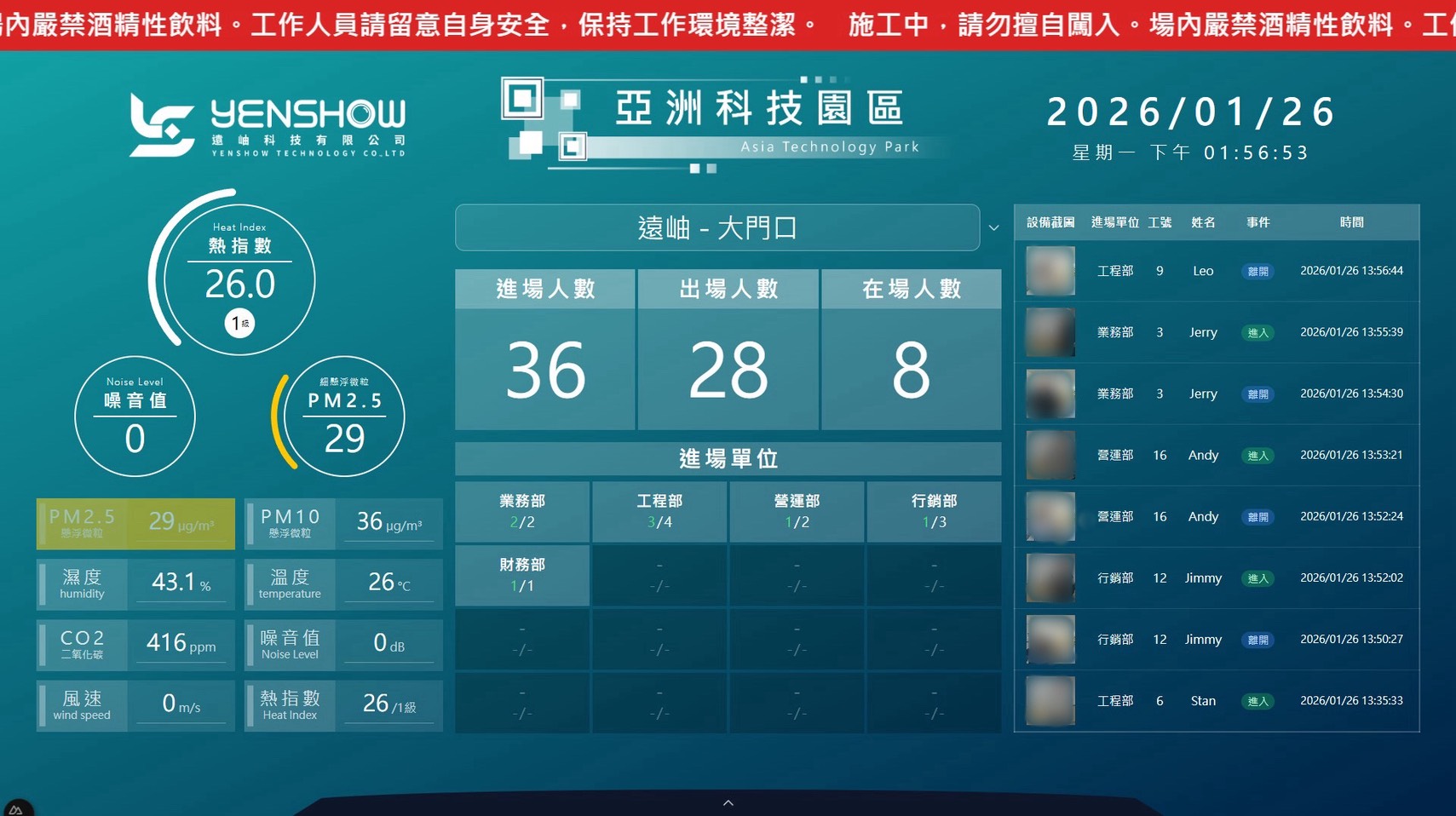Click the QR code icon beside the park title
This screenshot has width=1456, height=816.
524,98
